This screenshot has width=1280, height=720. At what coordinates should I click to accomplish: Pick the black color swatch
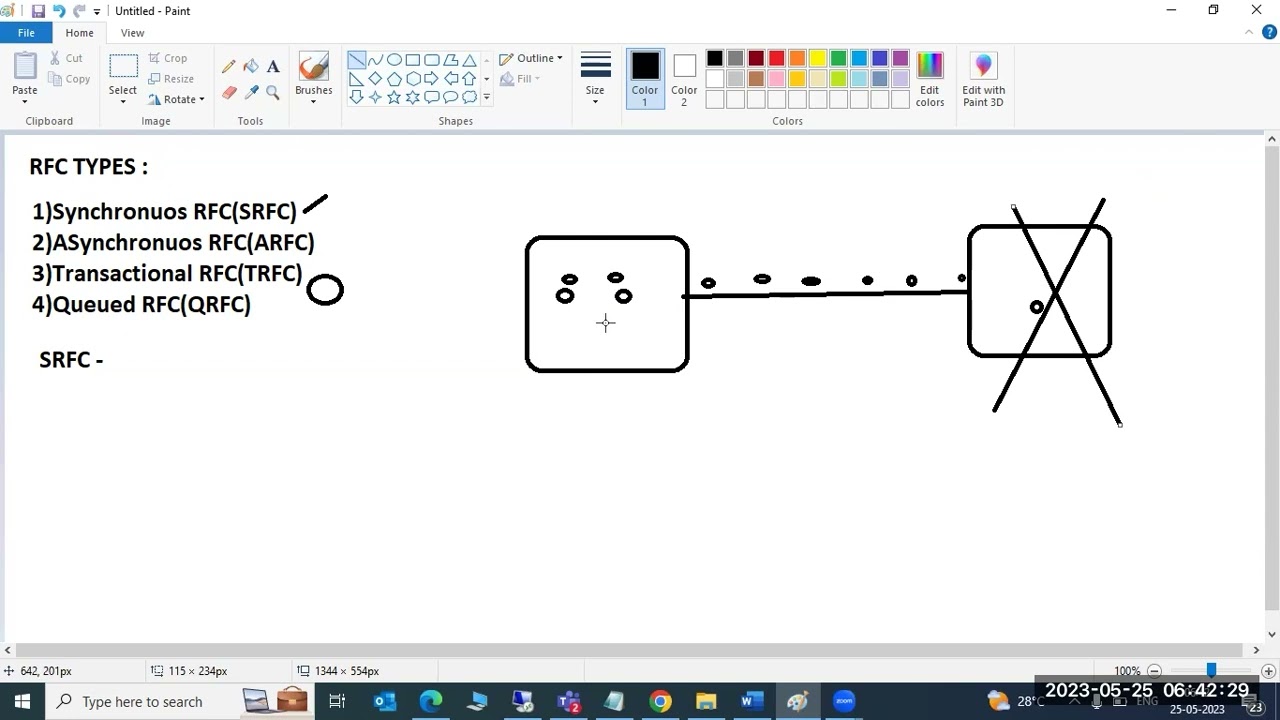(714, 59)
